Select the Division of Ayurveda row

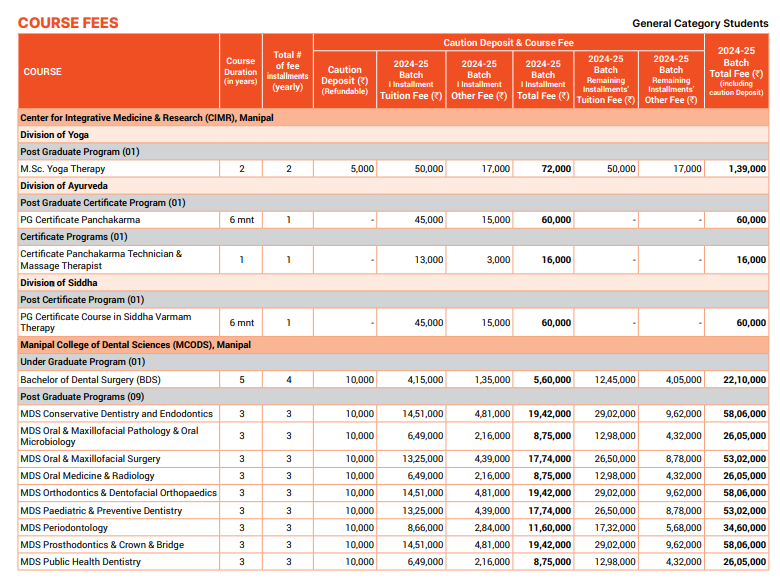click(x=393, y=186)
